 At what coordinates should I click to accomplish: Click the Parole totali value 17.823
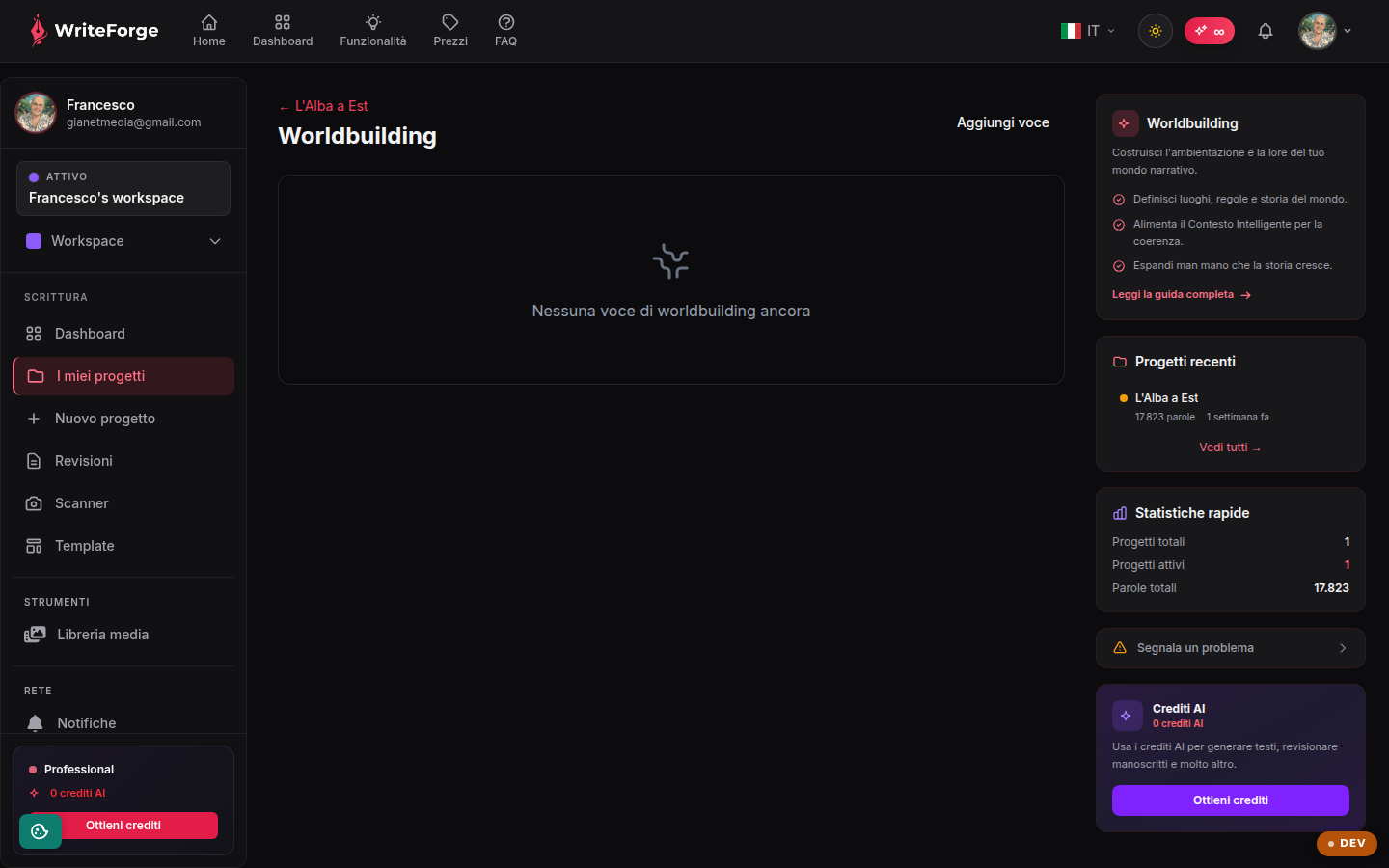tap(1331, 588)
